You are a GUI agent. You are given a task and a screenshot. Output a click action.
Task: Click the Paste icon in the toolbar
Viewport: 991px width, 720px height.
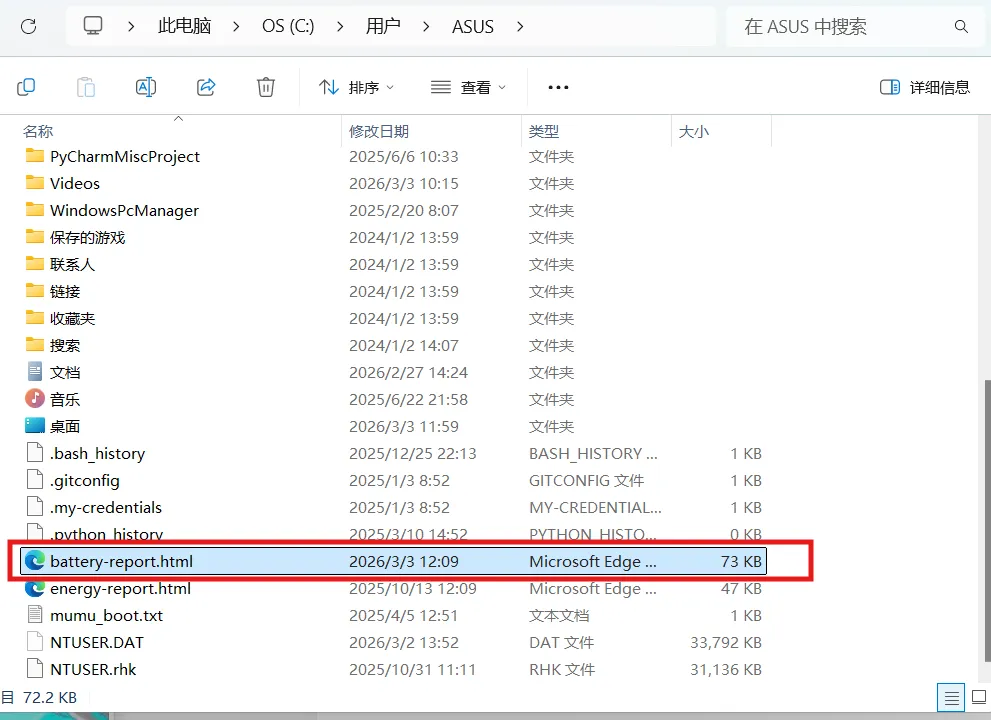tap(86, 87)
